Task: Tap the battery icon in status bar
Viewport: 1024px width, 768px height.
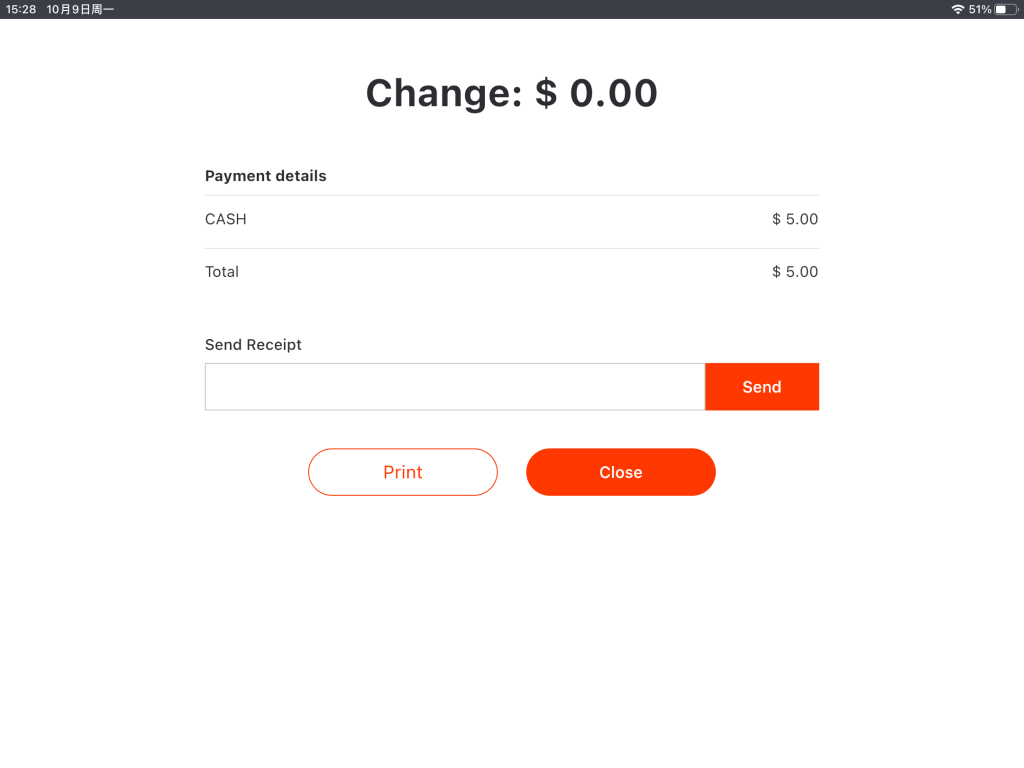Action: pyautogui.click(x=1005, y=9)
